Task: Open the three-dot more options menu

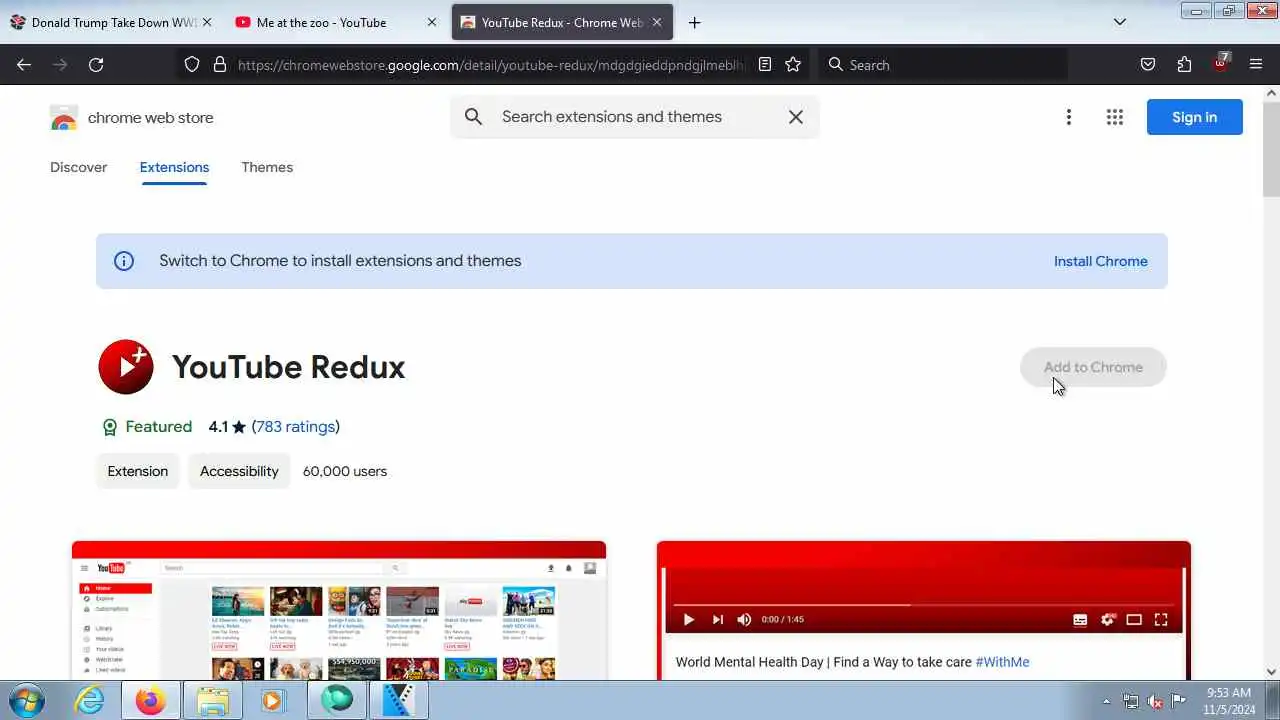Action: (1068, 117)
